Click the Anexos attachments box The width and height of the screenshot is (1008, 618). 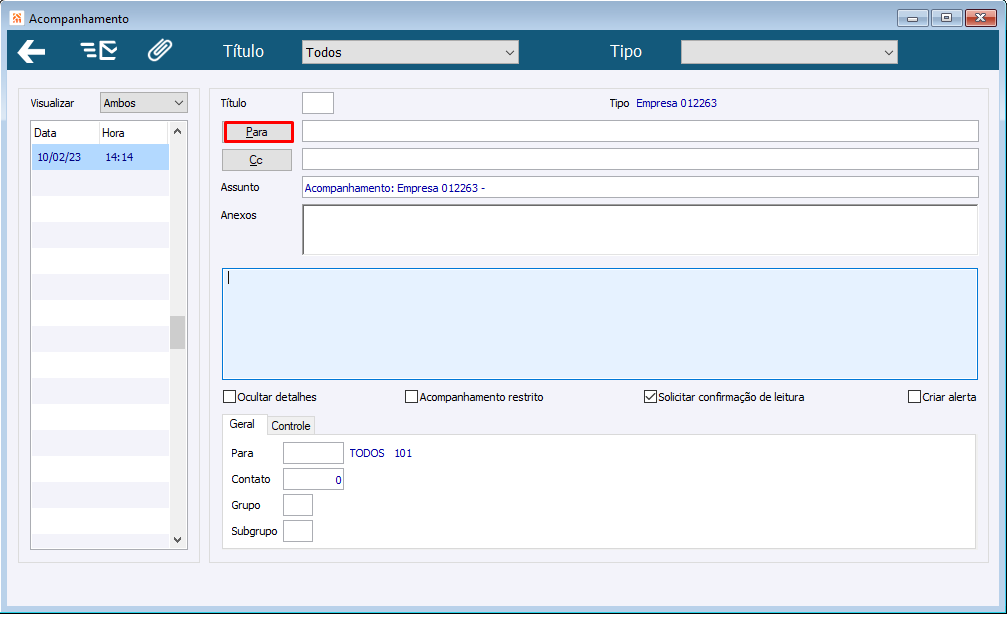(x=640, y=230)
